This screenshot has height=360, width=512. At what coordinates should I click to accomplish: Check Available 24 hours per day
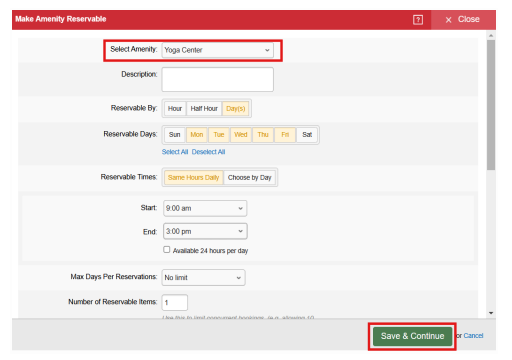pyautogui.click(x=167, y=250)
